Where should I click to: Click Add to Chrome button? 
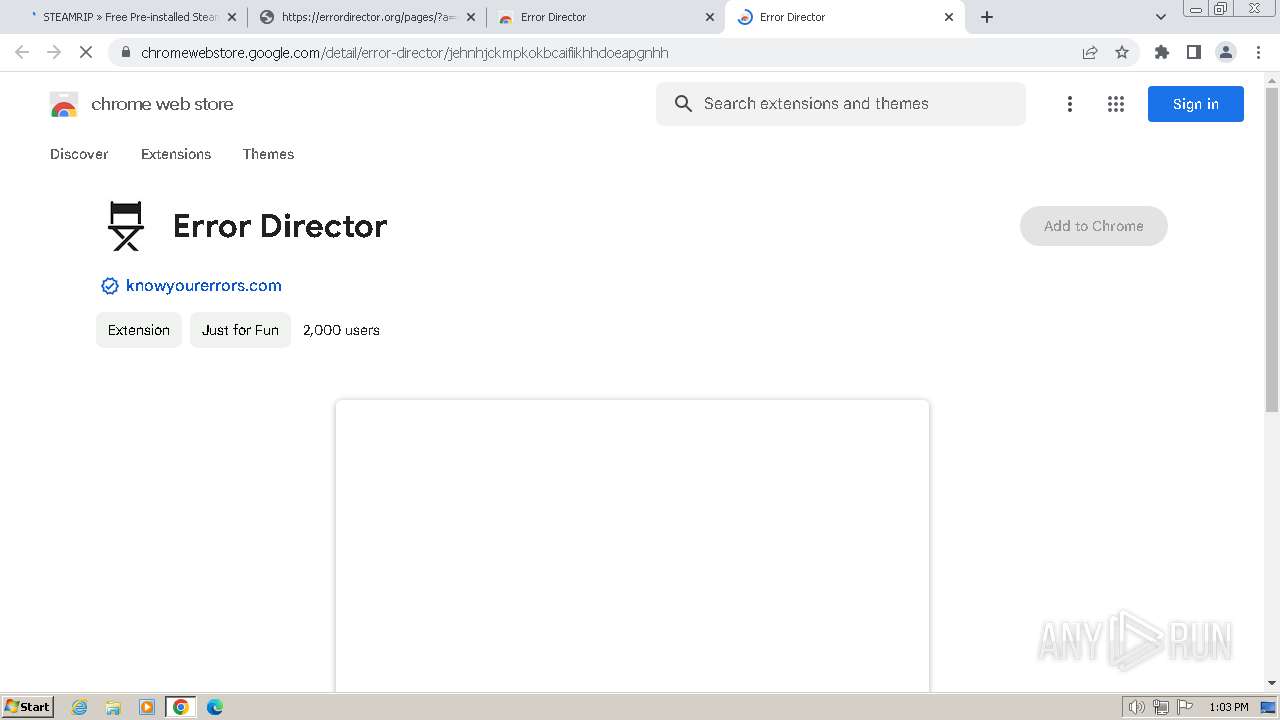[x=1094, y=226]
